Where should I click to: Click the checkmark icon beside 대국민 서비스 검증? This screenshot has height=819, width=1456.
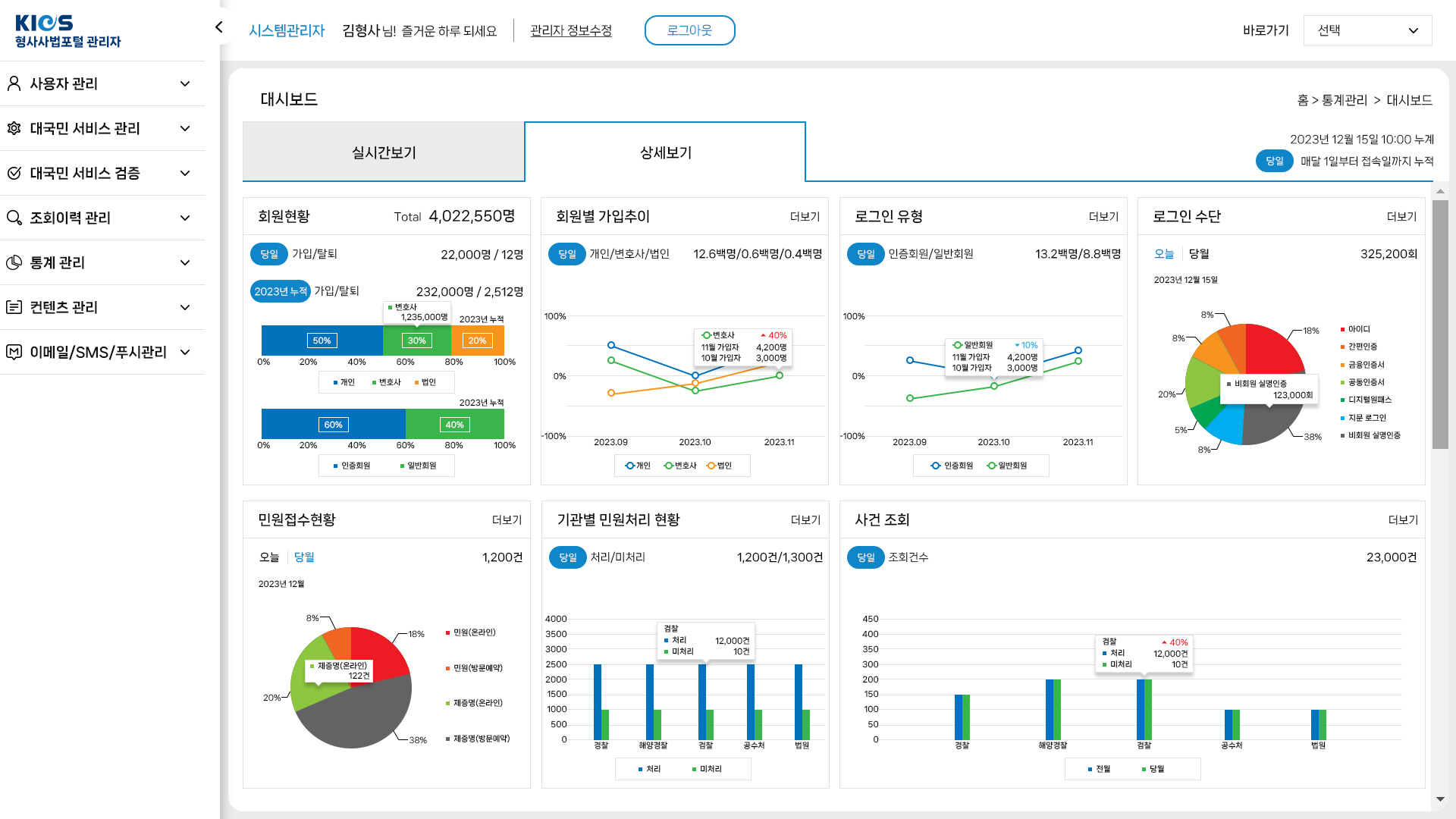[14, 173]
